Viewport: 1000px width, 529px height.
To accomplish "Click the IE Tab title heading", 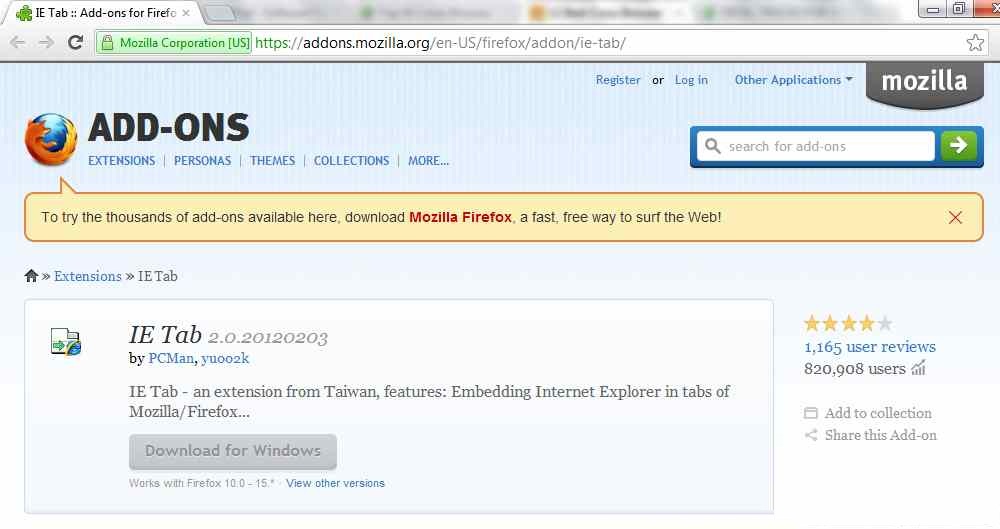I will [x=165, y=335].
